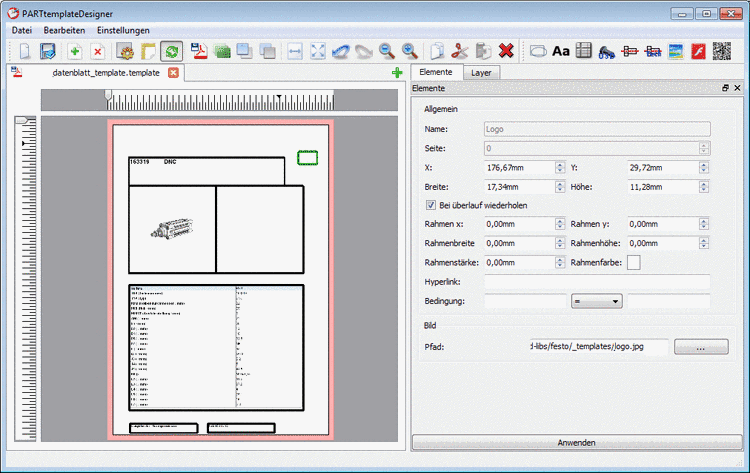Switch to the Elemente tab
The width and height of the screenshot is (750, 473).
[x=436, y=72]
